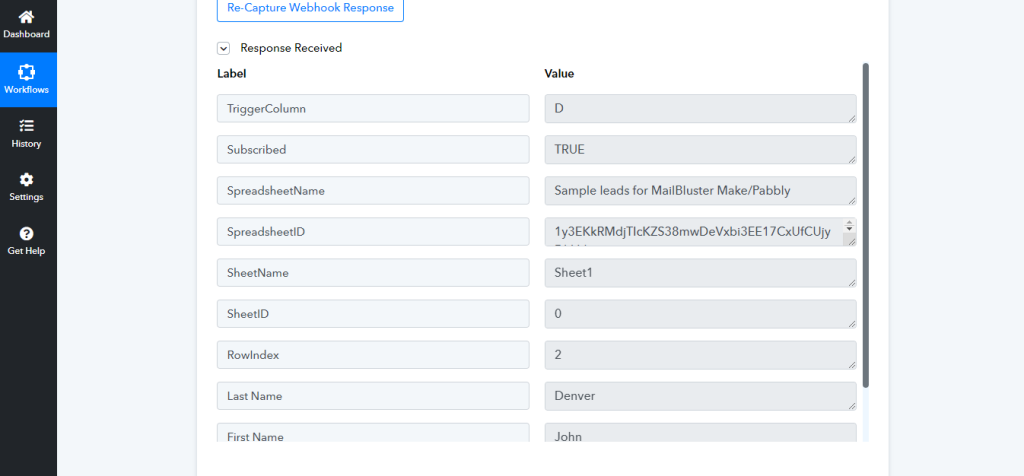The image size is (1024, 476).
Task: Open the Dashboard home icon
Action: click(x=27, y=18)
